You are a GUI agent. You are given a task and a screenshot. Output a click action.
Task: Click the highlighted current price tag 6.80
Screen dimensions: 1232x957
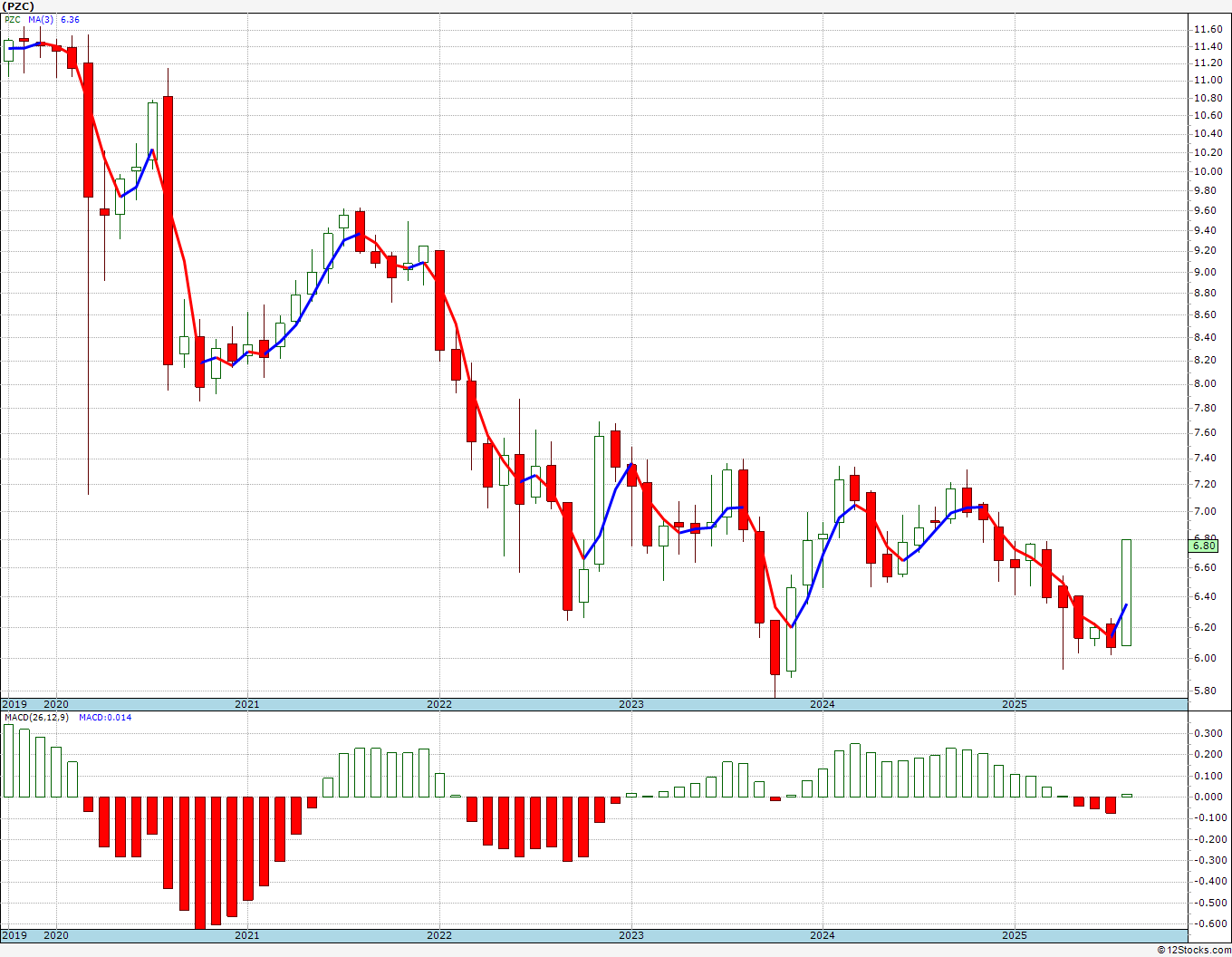1204,545
